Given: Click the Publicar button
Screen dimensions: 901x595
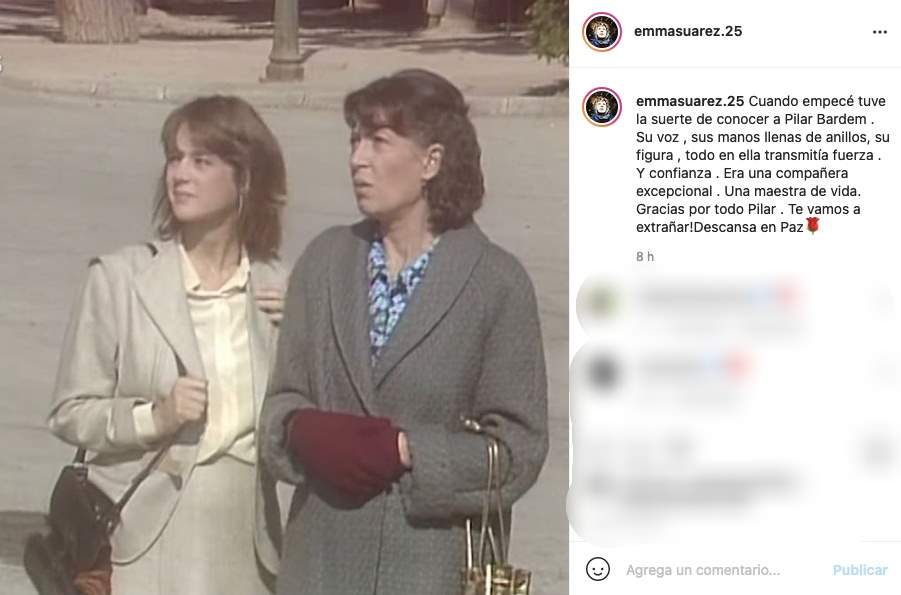Looking at the screenshot, I should click(x=860, y=570).
